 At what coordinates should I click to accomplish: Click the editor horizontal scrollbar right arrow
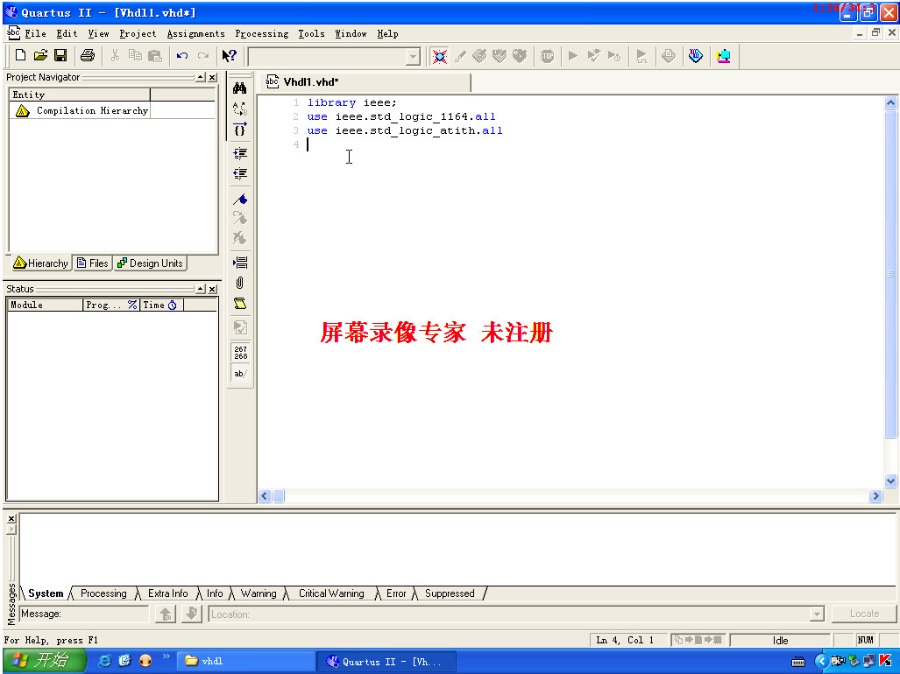tap(876, 495)
